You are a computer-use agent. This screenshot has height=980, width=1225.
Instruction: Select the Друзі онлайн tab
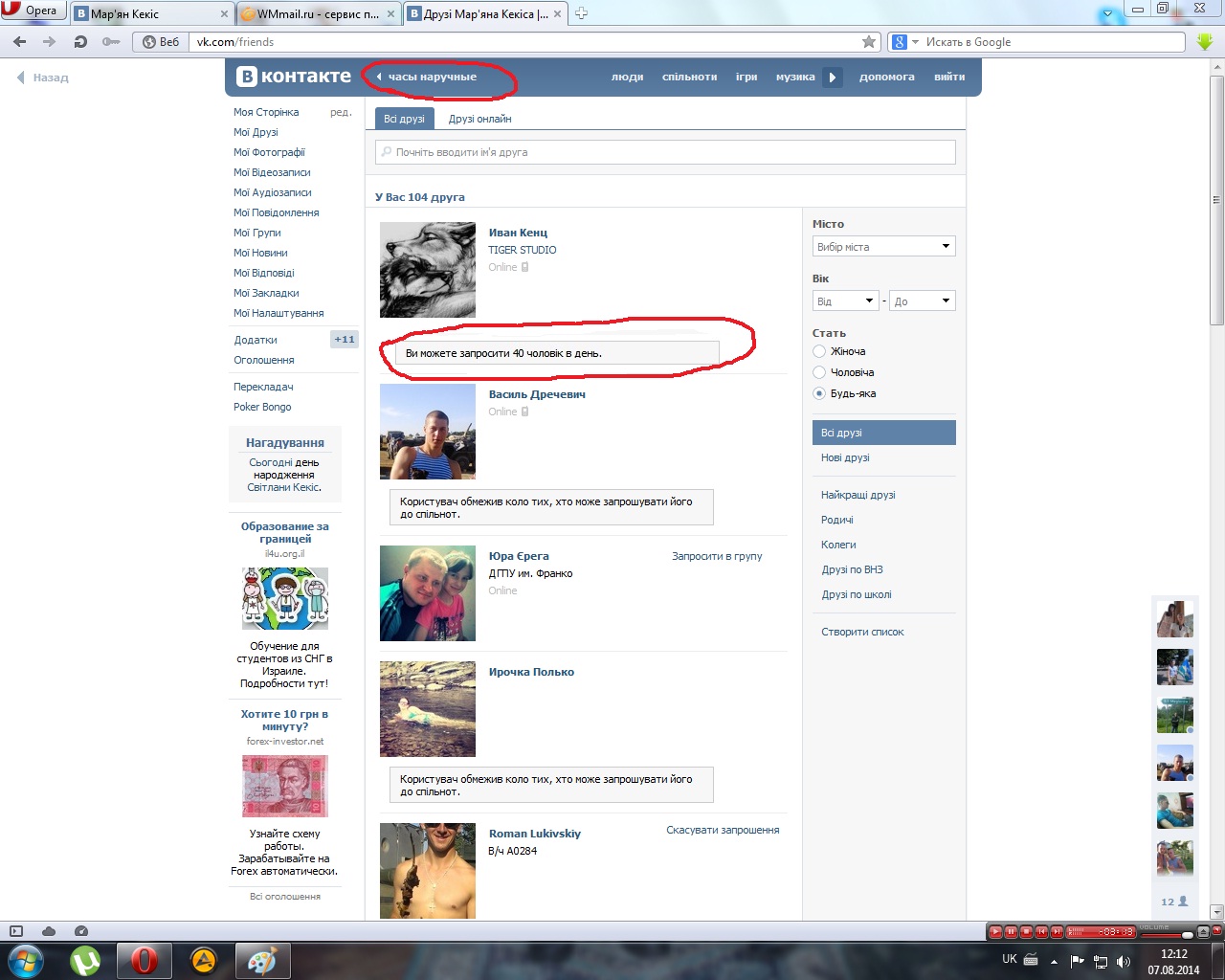click(479, 119)
